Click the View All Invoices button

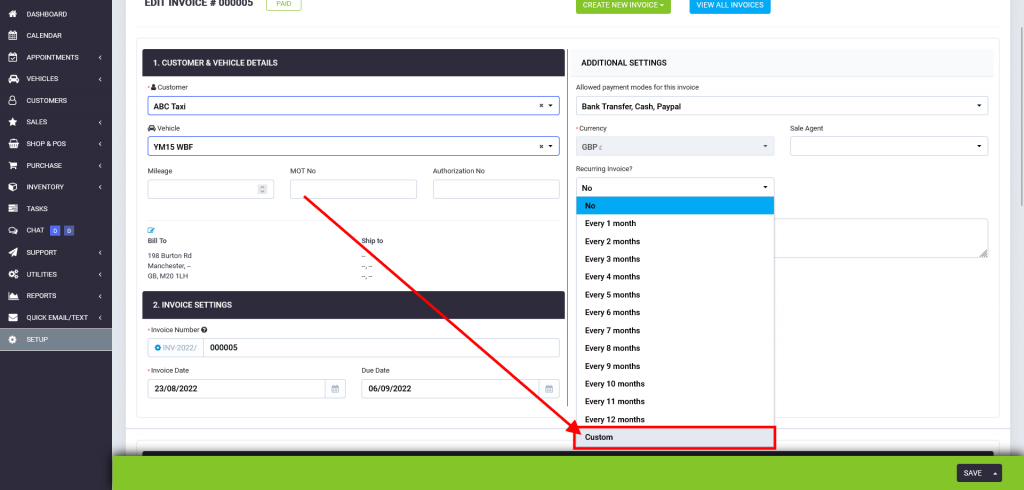(729, 6)
